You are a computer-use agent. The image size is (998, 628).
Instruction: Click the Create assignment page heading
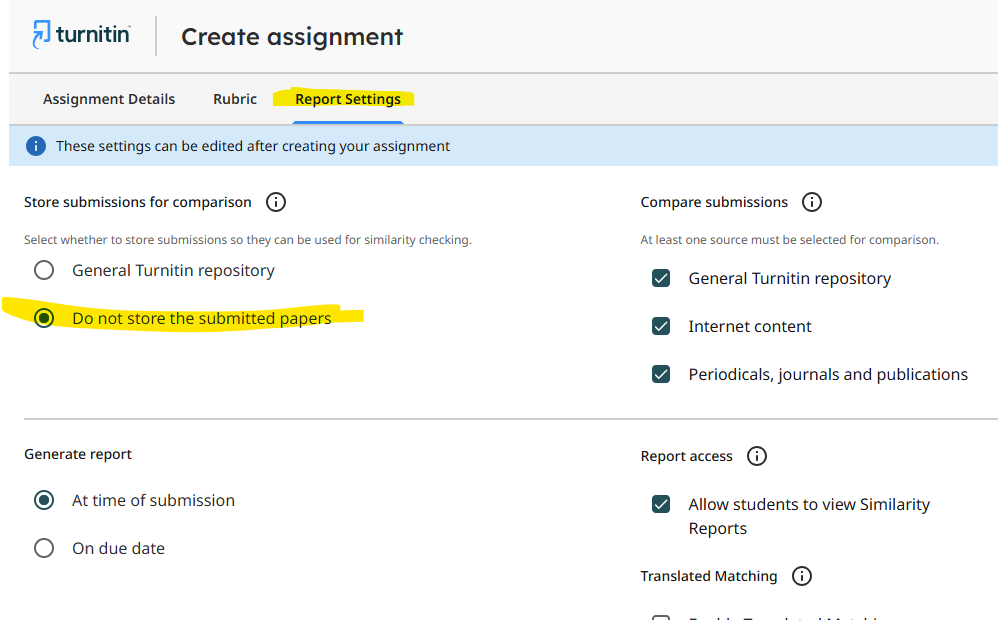pyautogui.click(x=292, y=37)
